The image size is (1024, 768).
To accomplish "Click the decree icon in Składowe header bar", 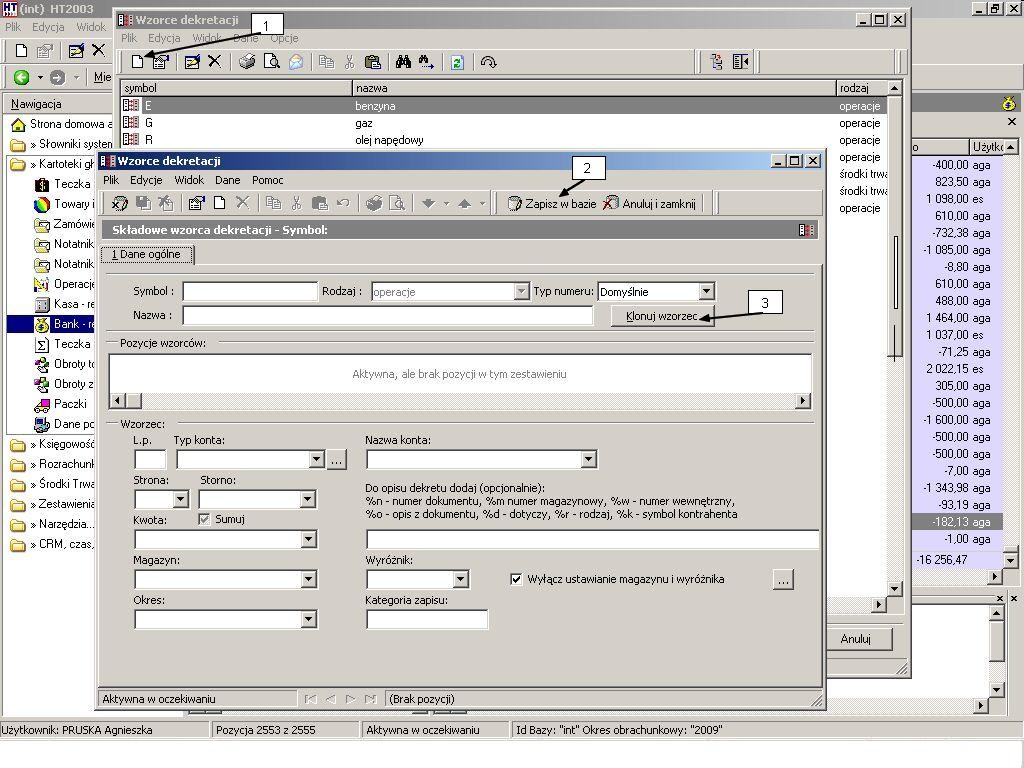I will tap(806, 230).
